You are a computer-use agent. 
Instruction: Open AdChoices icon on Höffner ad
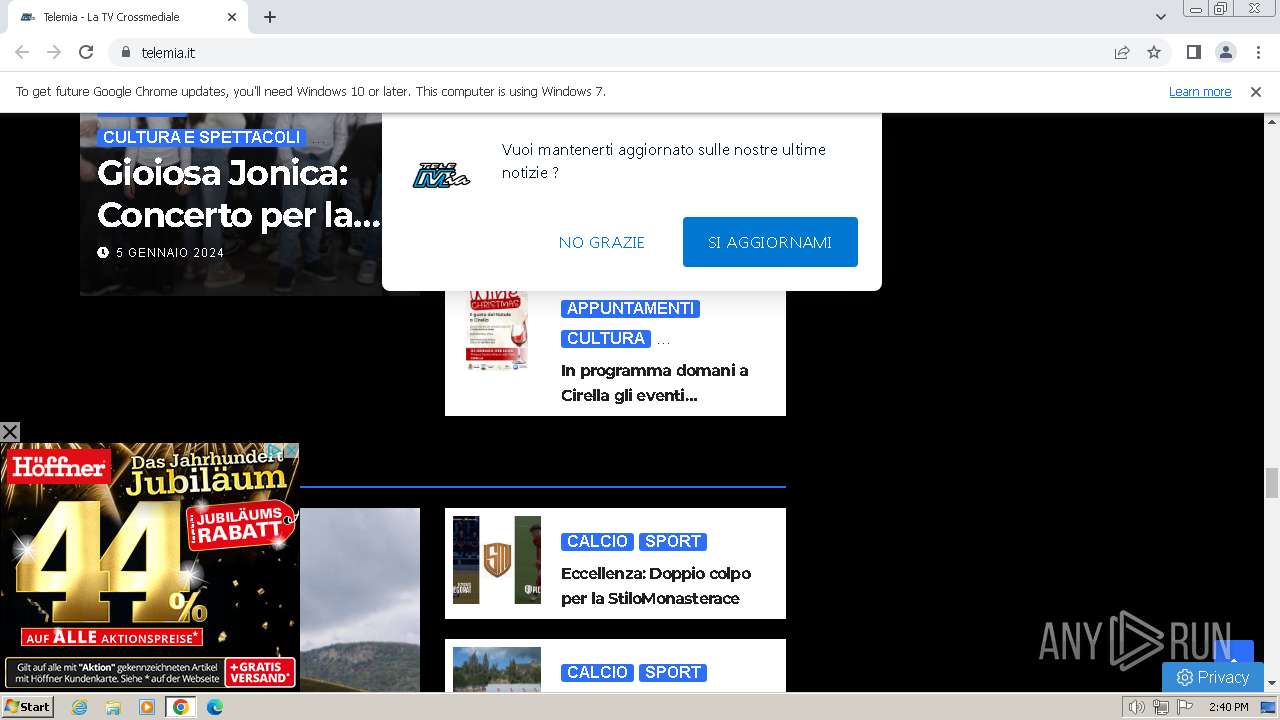(273, 450)
